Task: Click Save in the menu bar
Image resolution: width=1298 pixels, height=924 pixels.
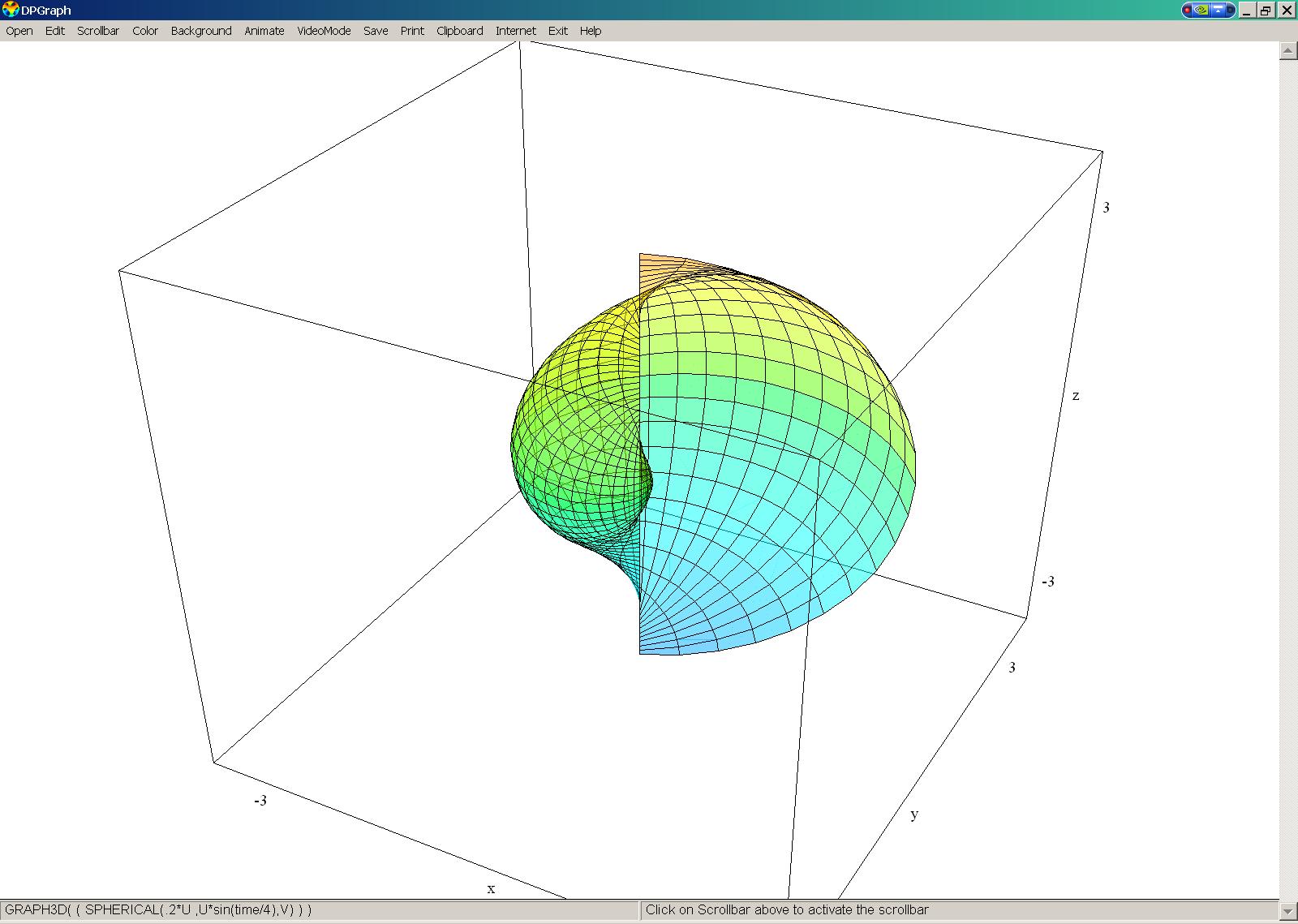Action: click(376, 31)
